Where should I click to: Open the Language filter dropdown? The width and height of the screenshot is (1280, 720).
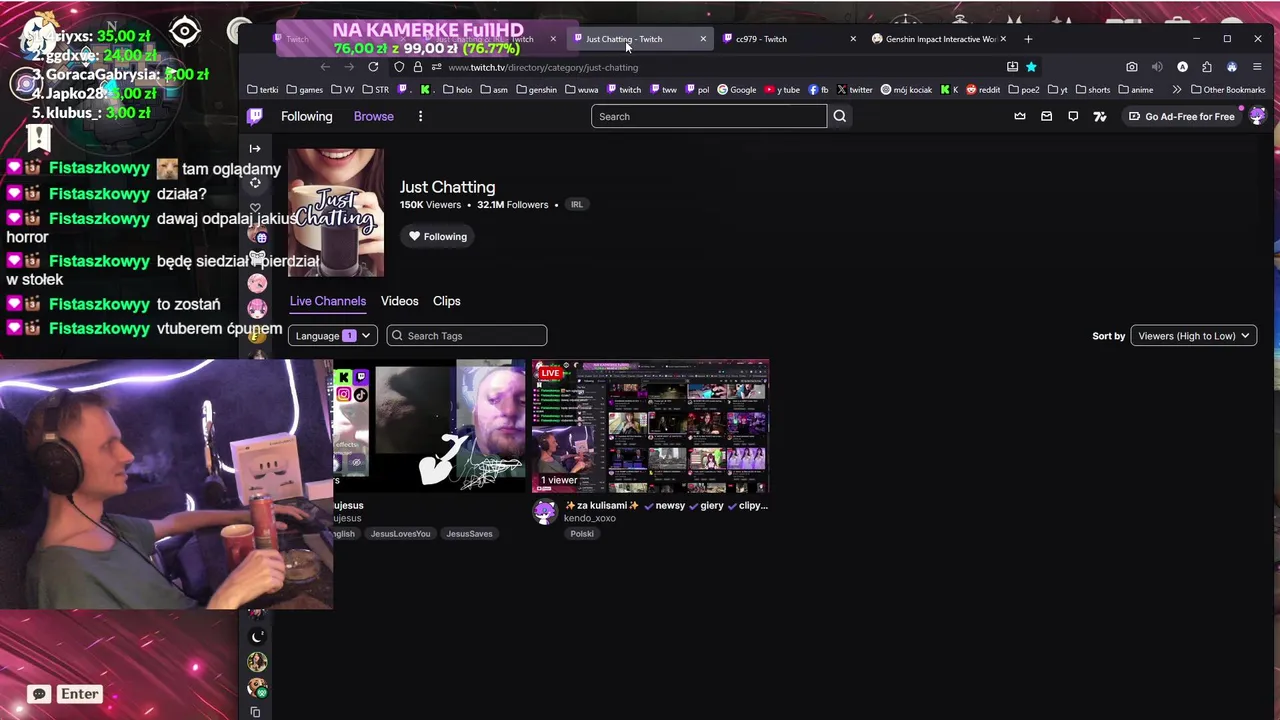pyautogui.click(x=333, y=336)
